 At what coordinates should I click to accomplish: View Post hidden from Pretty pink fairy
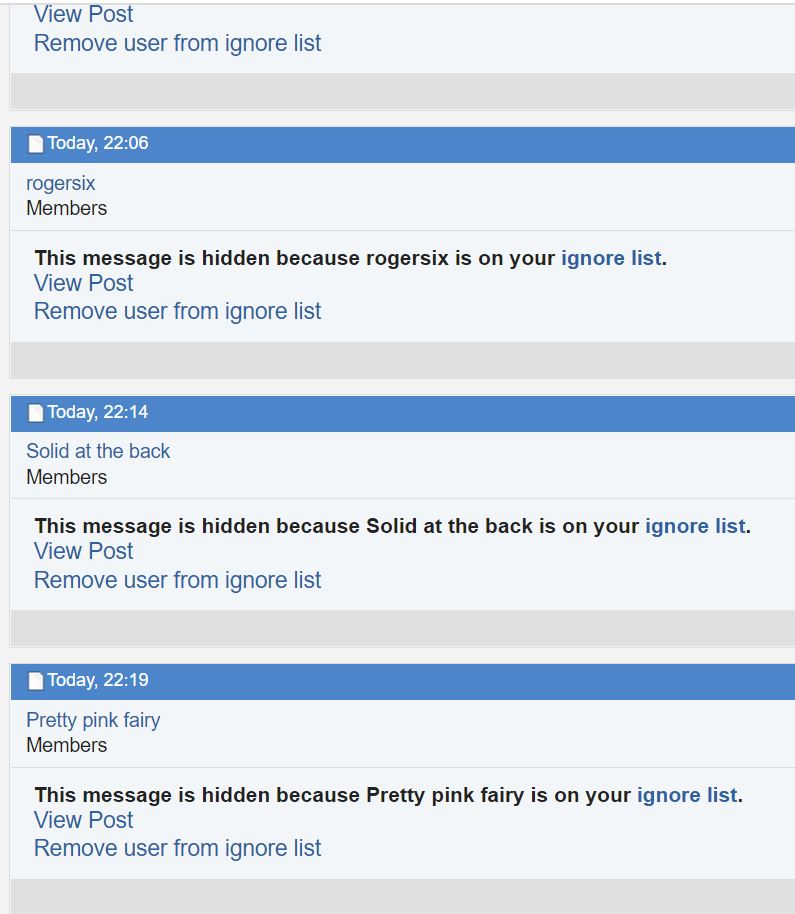[83, 820]
